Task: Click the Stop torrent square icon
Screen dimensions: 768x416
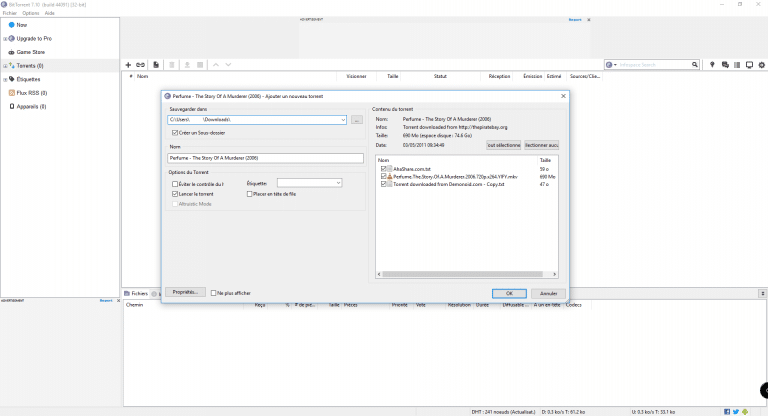Action: point(200,65)
